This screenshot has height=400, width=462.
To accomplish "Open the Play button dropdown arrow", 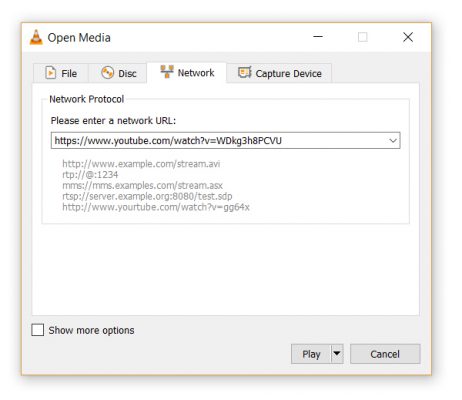I will click(337, 354).
